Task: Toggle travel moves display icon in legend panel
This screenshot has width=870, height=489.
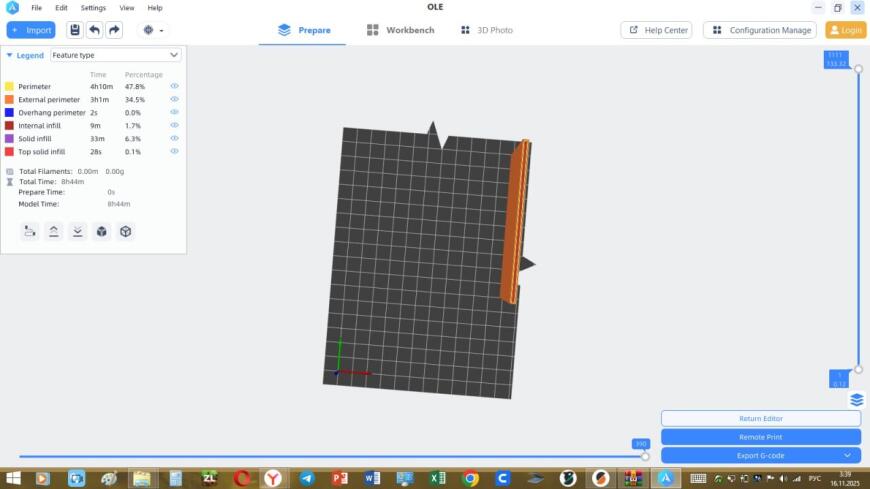Action: [x=30, y=231]
